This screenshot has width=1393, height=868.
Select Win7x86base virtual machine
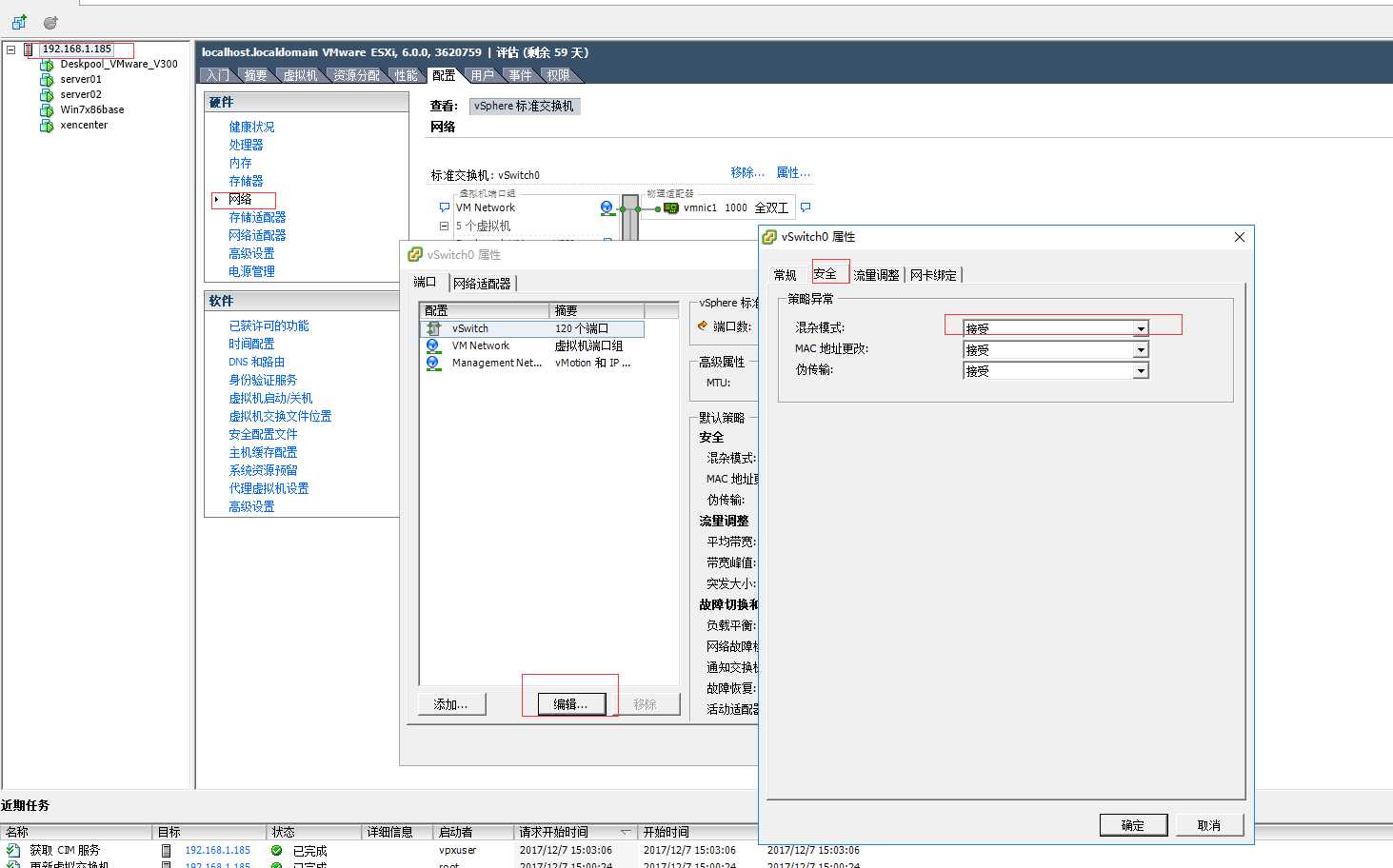(x=92, y=109)
